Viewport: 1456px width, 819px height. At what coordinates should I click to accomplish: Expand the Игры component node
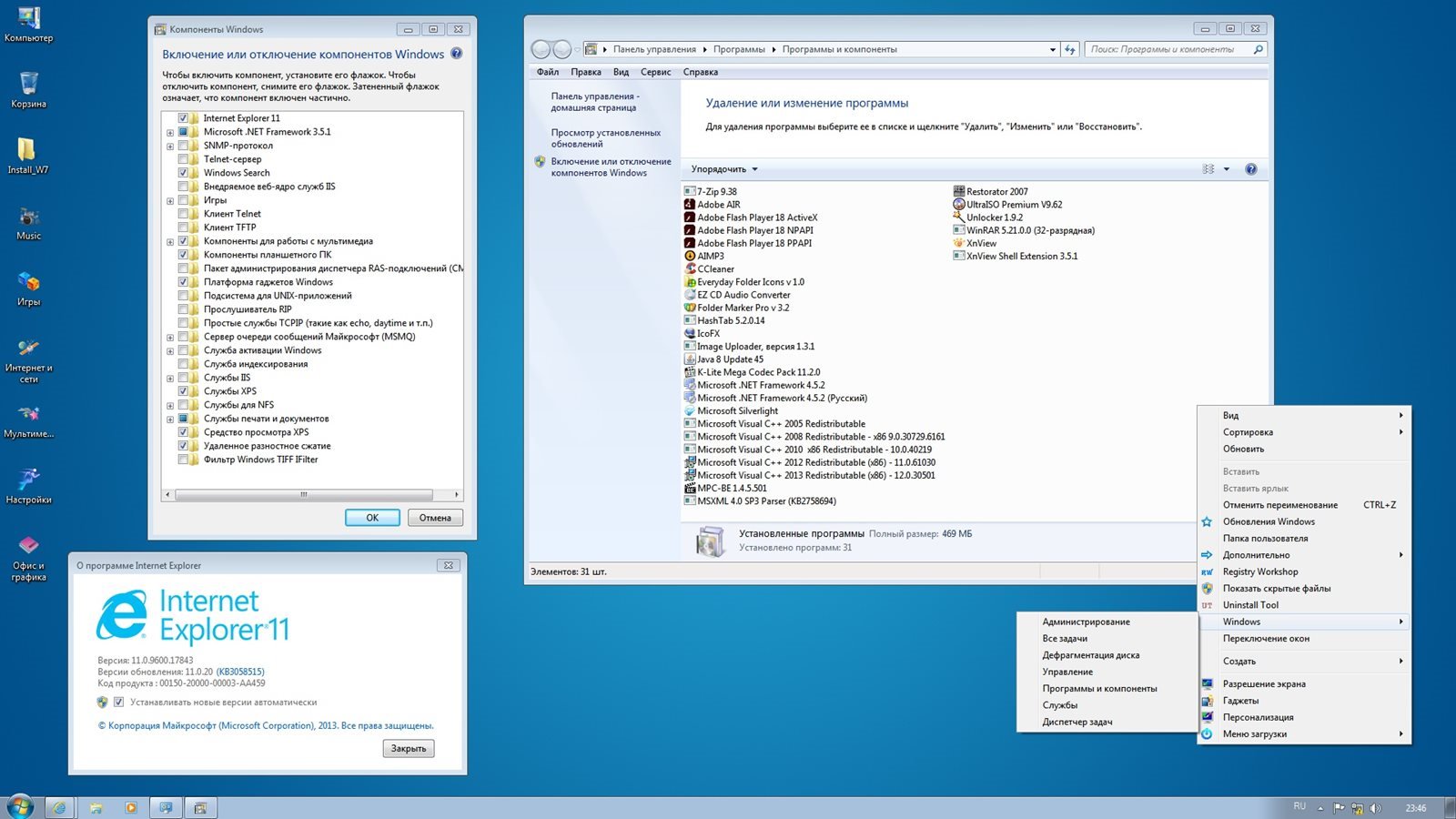pos(170,200)
